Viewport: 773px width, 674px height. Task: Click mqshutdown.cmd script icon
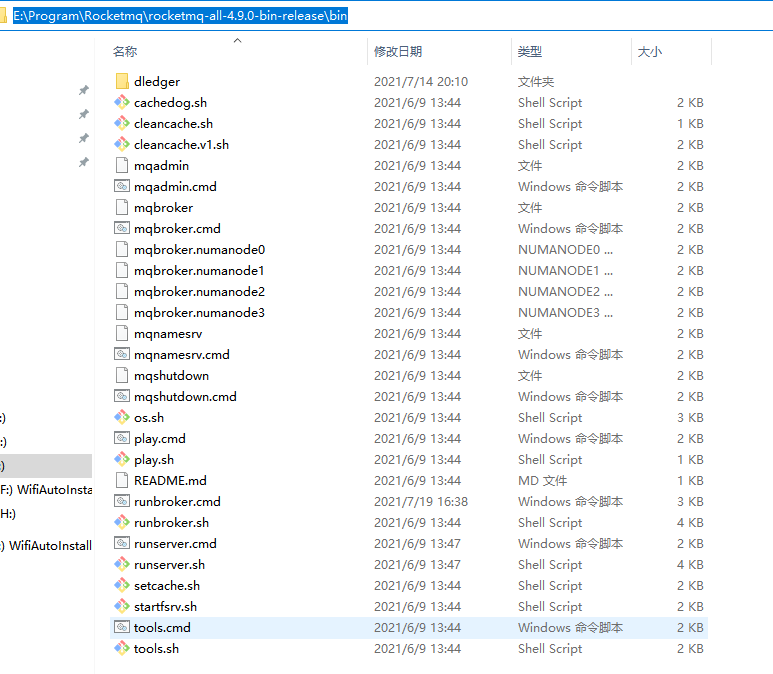[122, 396]
